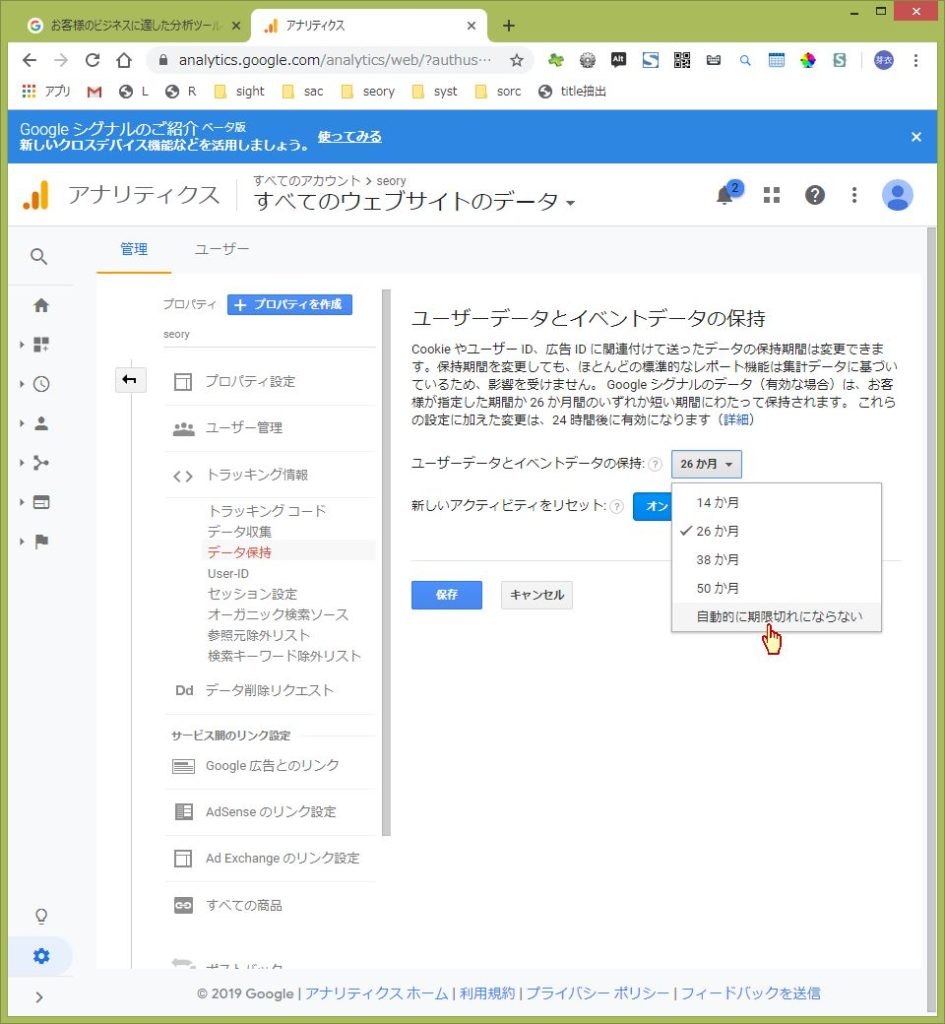The width and height of the screenshot is (945, 1024).
Task: Open Acquisition arrows icon in sidebar
Action: (x=41, y=463)
